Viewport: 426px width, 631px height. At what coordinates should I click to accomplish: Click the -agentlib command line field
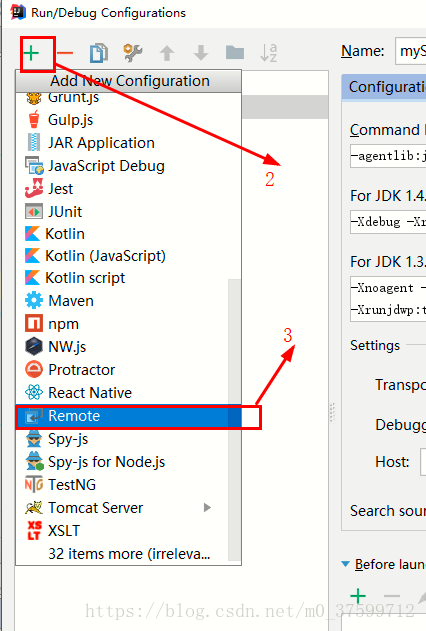point(388,156)
